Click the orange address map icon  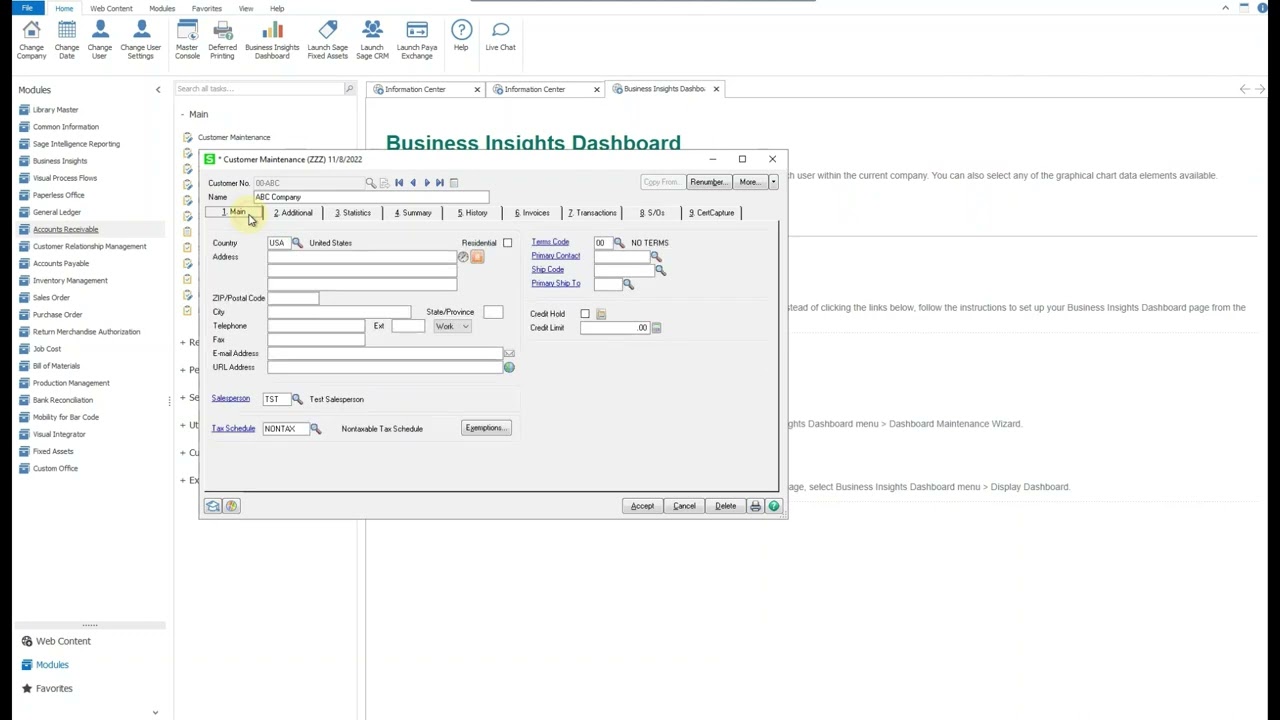(x=478, y=257)
